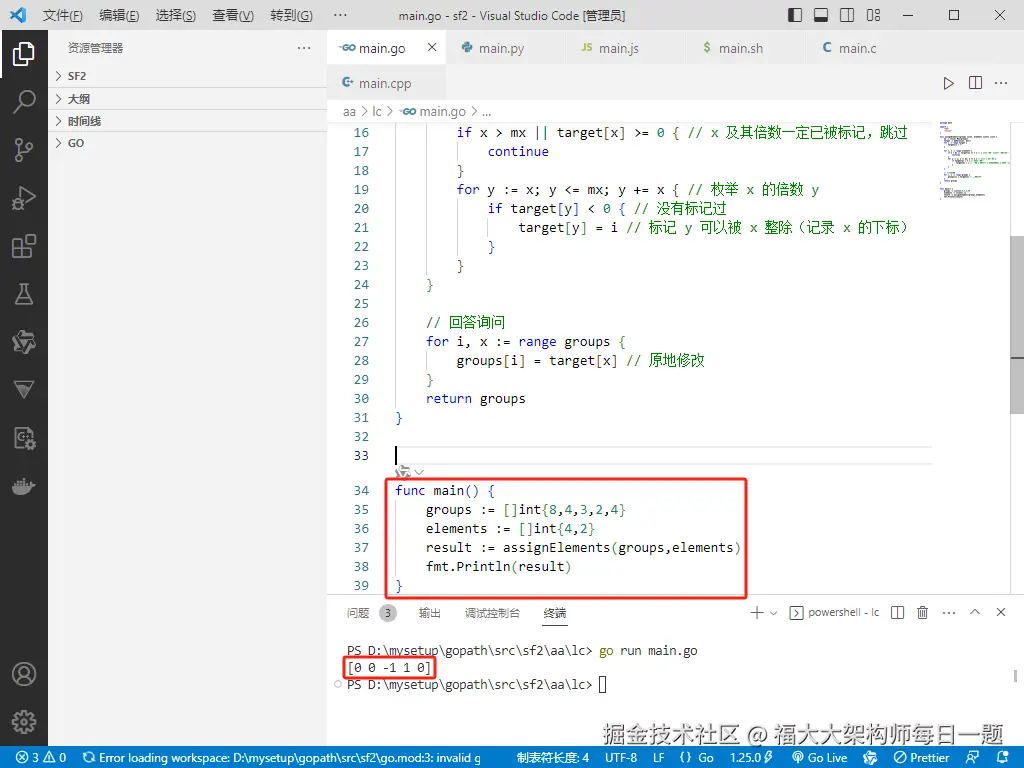The image size is (1024, 768).
Task: Open the 调试控制台 debug console tab
Action: (x=492, y=613)
